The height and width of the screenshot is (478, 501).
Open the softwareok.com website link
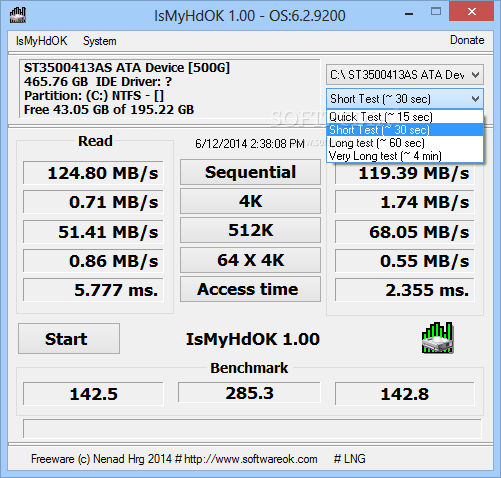[251, 459]
